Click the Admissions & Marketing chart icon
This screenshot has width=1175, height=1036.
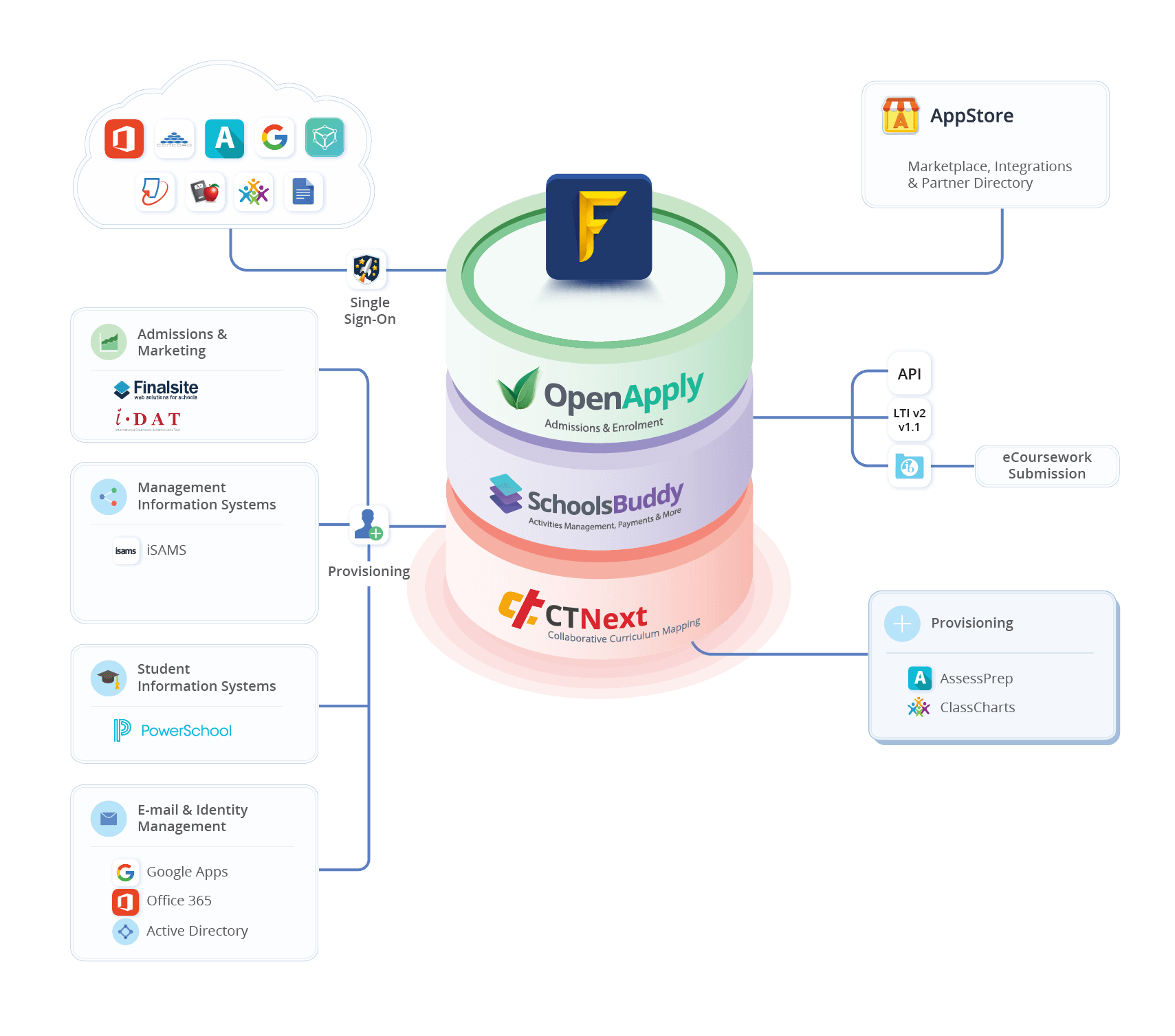(109, 342)
